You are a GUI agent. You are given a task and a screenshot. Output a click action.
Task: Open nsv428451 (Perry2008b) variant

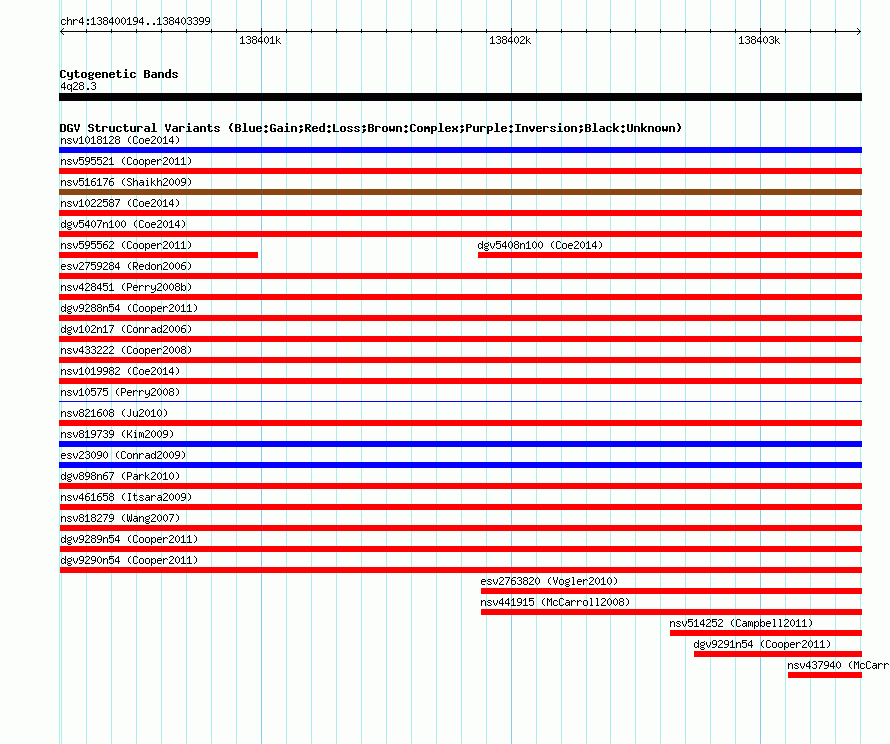(x=126, y=287)
